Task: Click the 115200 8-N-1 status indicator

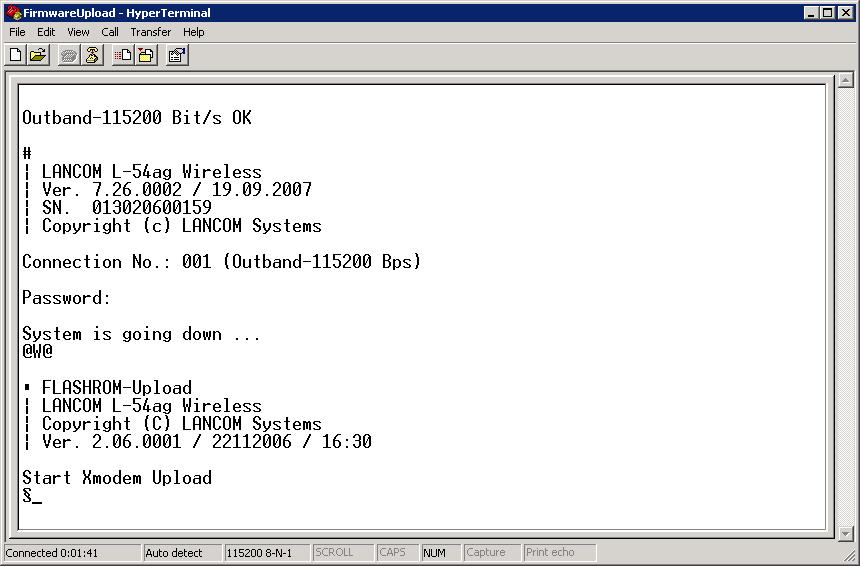Action: pos(265,552)
